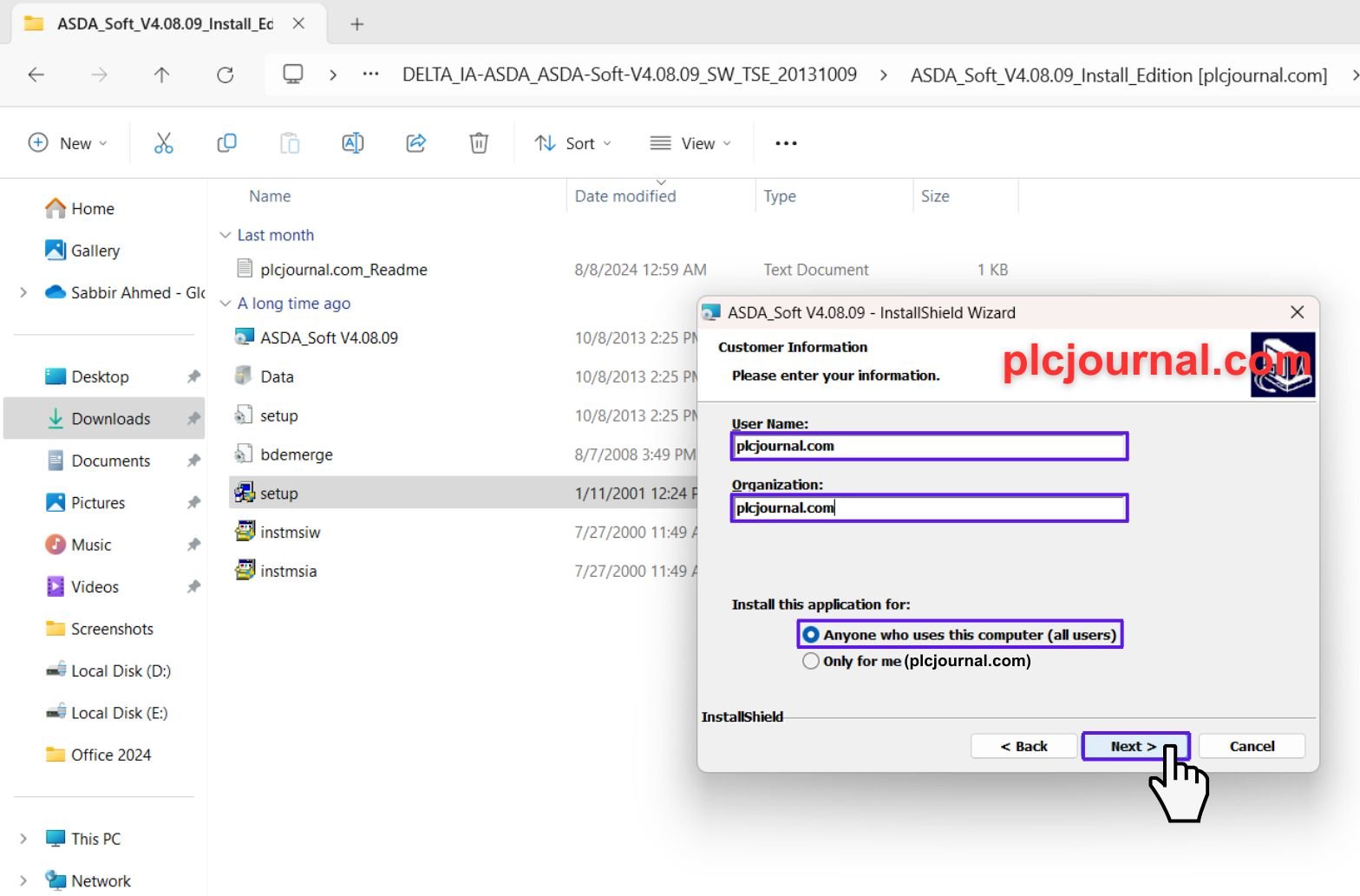
Task: Expand the Sabbir Ahmed OneDrive node
Action: click(23, 293)
